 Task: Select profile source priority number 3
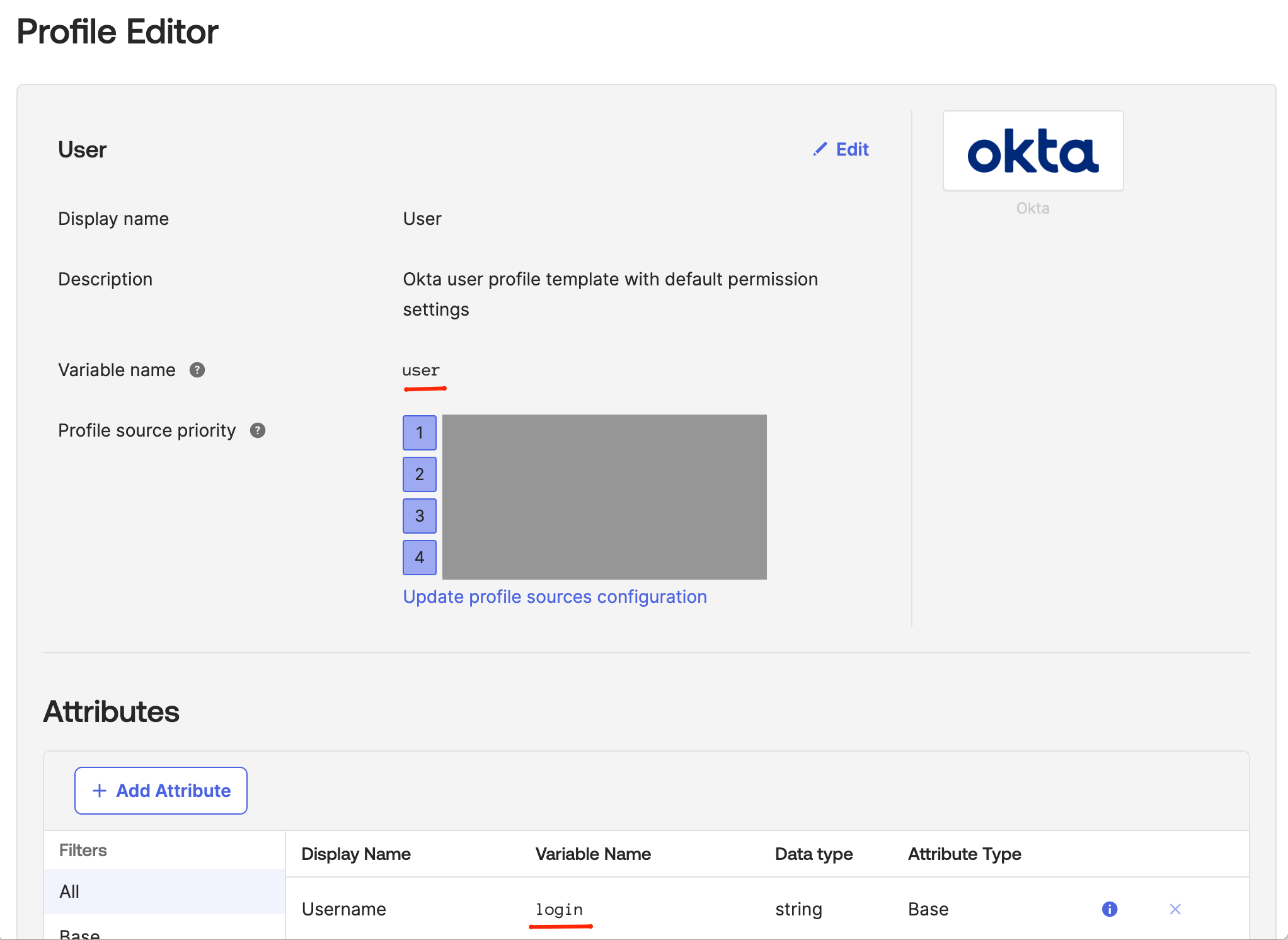pyautogui.click(x=419, y=516)
